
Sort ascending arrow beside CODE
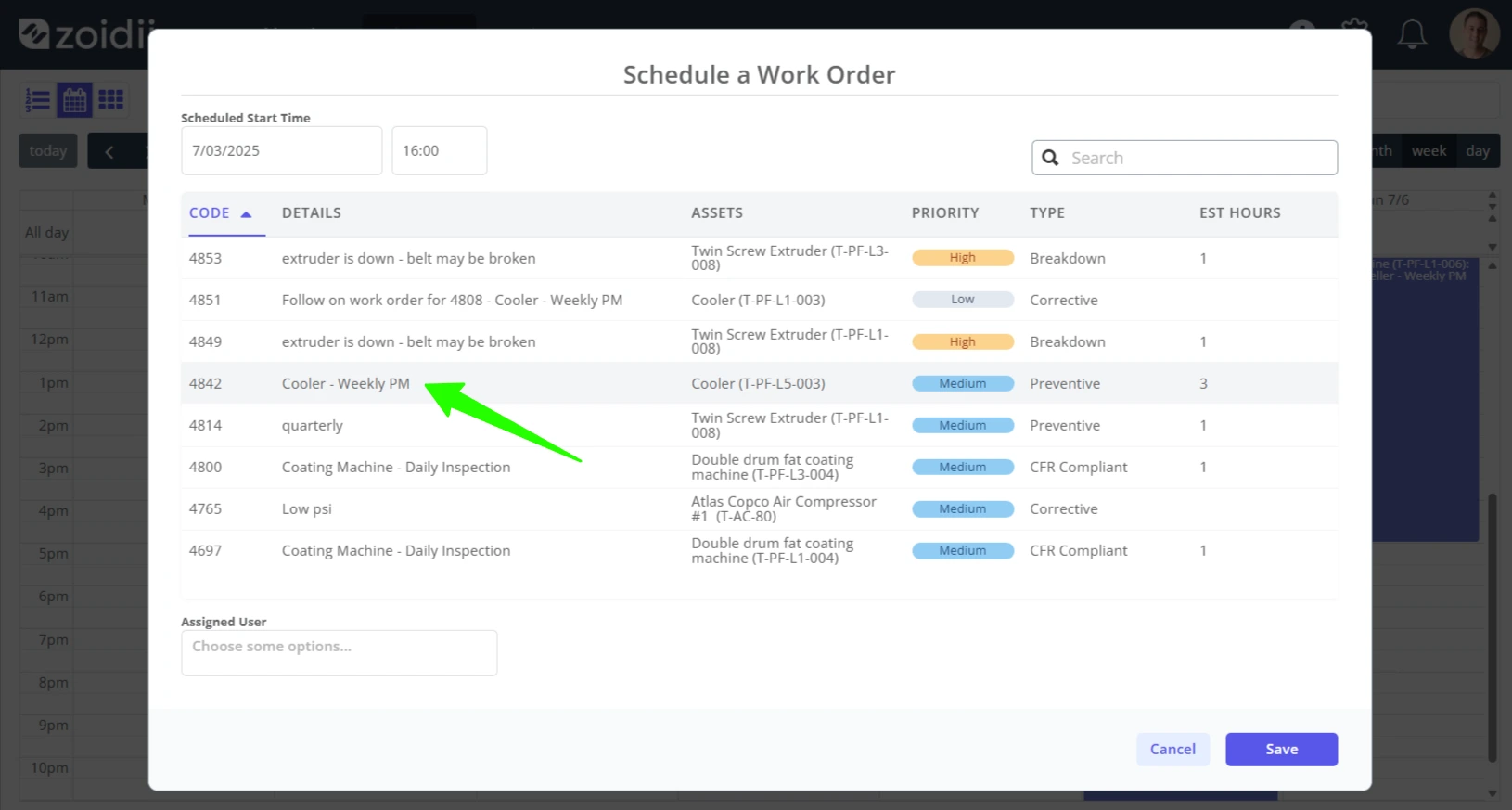246,213
